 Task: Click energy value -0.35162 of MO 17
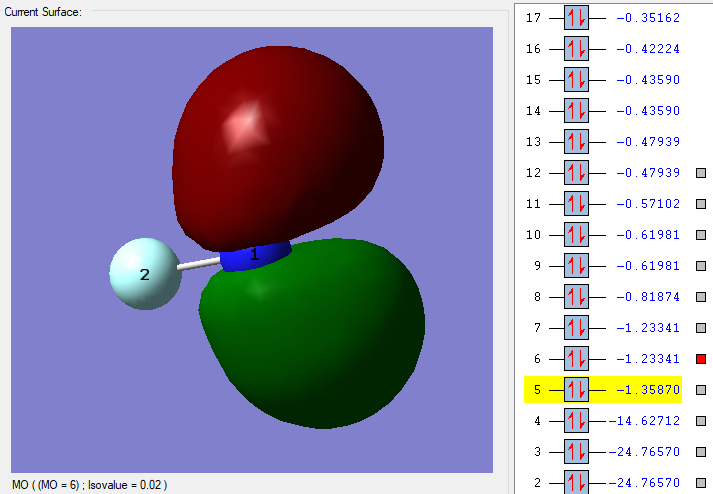tap(648, 18)
